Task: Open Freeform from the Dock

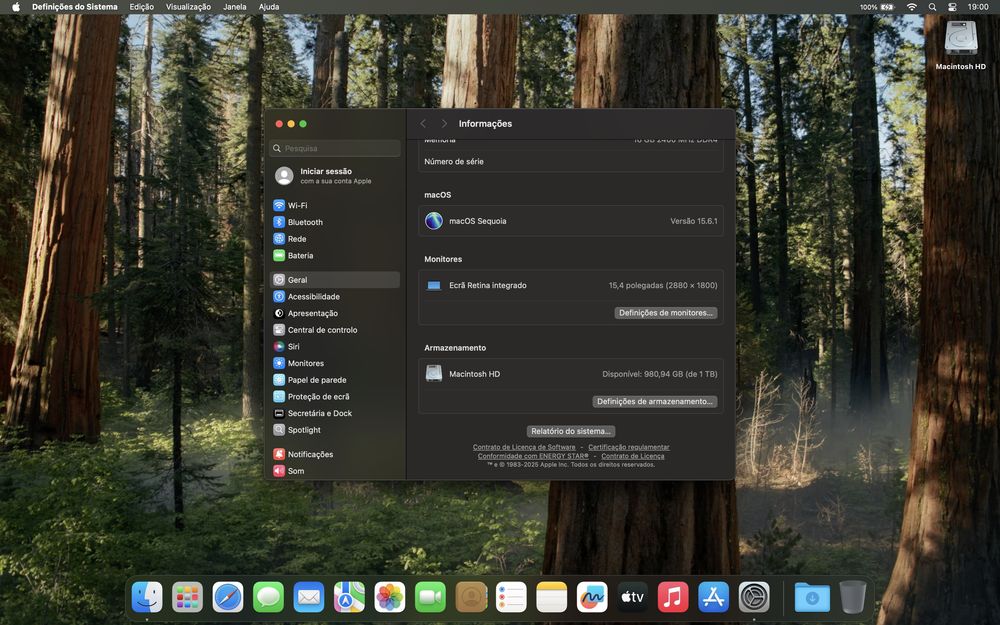Action: click(x=592, y=598)
